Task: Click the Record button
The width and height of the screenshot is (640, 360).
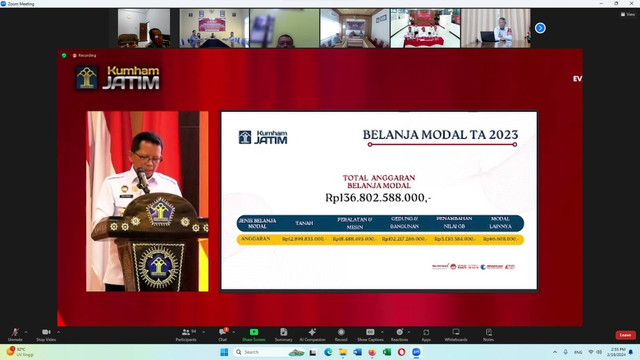Action: click(x=341, y=335)
